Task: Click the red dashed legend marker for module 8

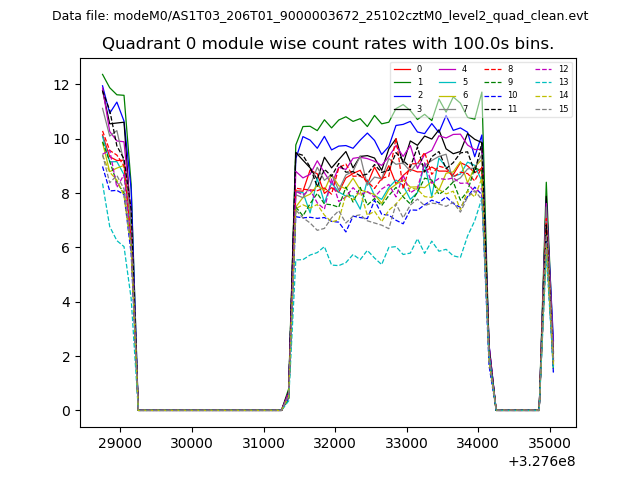Action: (x=493, y=69)
